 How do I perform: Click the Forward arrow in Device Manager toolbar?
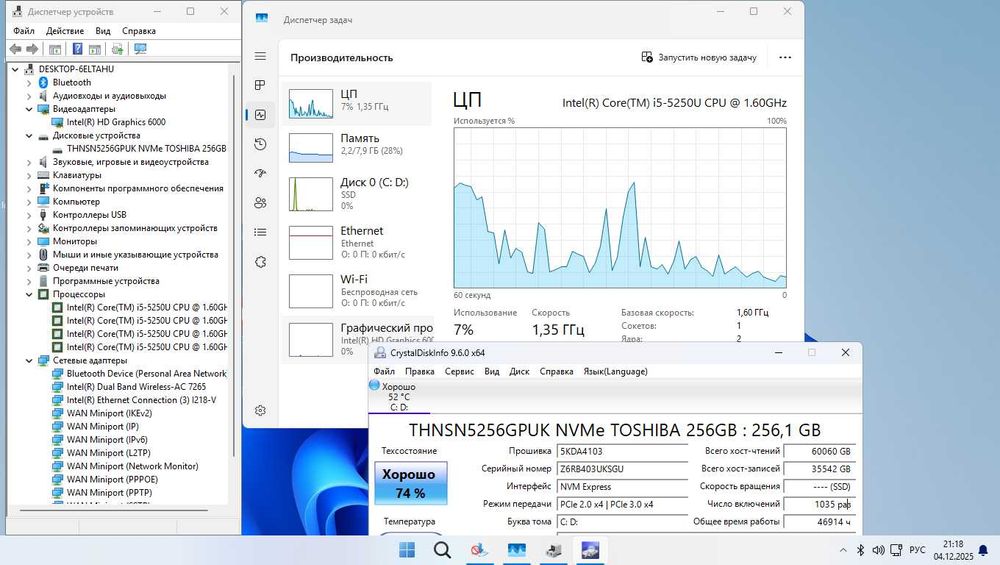[x=32, y=49]
